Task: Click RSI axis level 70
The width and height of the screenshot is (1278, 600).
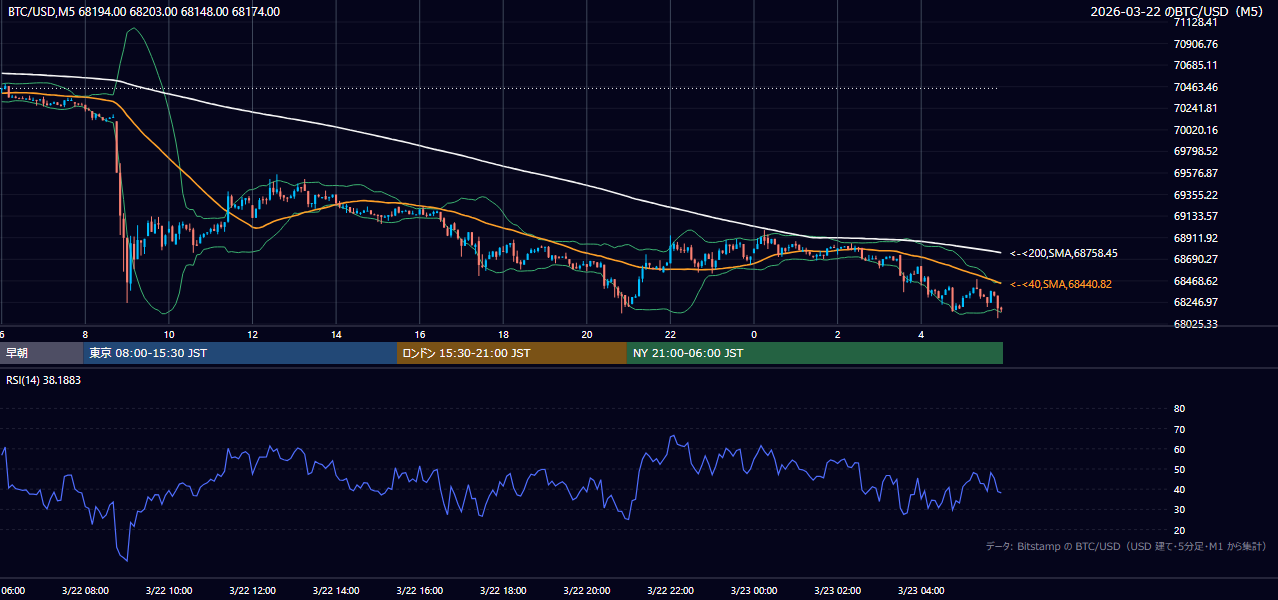Action: tap(1179, 429)
